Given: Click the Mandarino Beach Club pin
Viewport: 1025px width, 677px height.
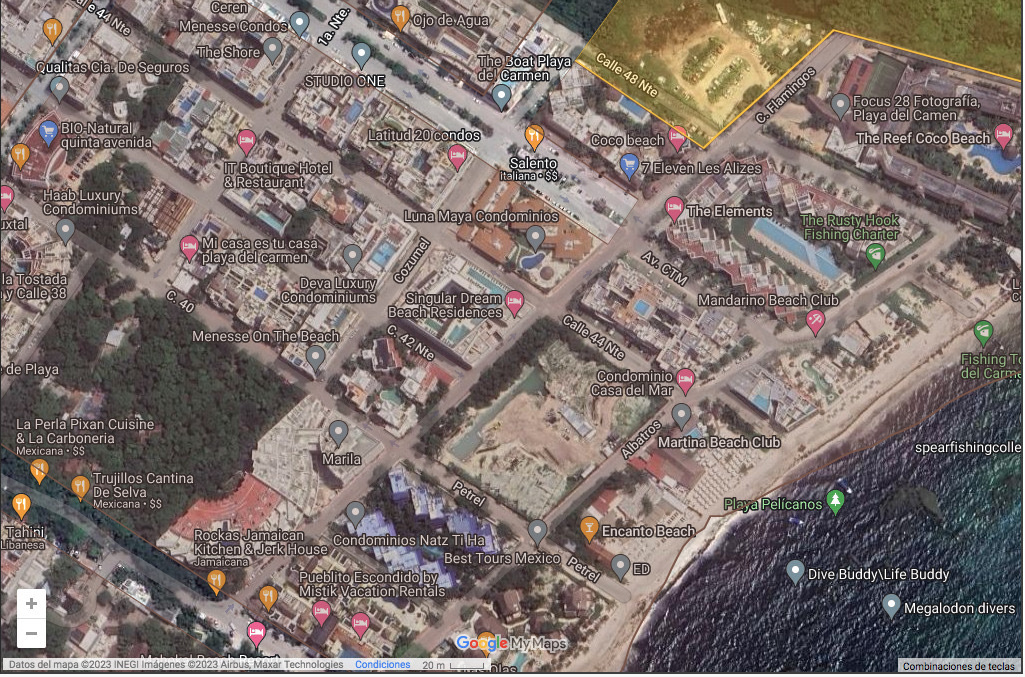Looking at the screenshot, I should tap(815, 321).
